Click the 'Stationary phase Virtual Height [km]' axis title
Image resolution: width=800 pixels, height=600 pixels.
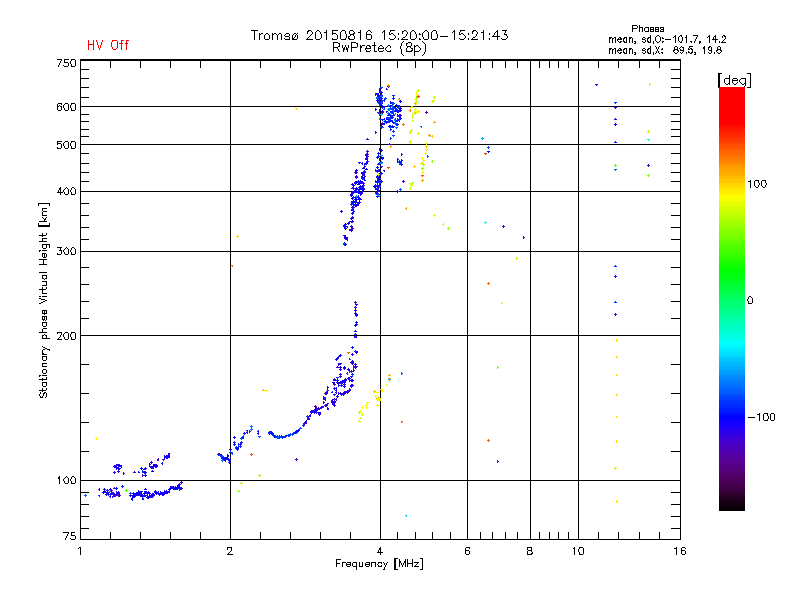point(44,300)
